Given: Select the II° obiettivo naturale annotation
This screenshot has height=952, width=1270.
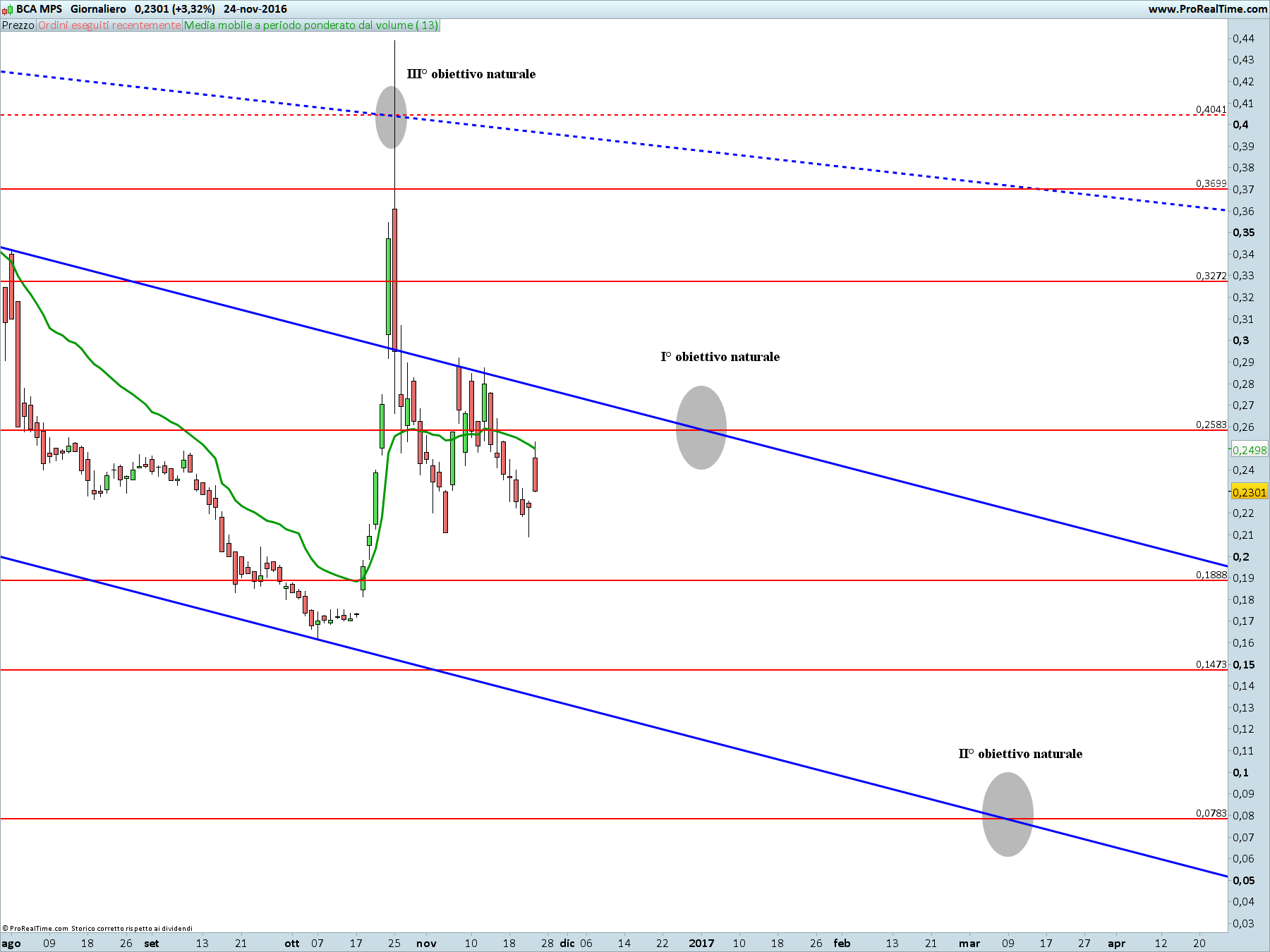Looking at the screenshot, I should click(1020, 754).
